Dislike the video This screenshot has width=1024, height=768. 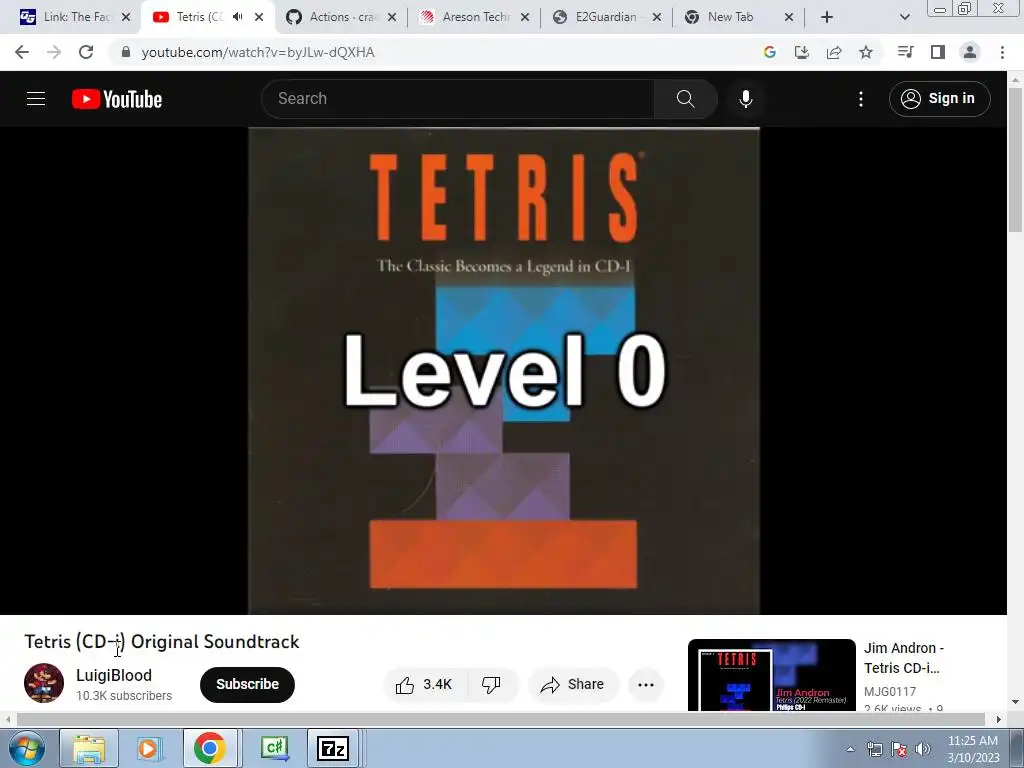click(491, 684)
